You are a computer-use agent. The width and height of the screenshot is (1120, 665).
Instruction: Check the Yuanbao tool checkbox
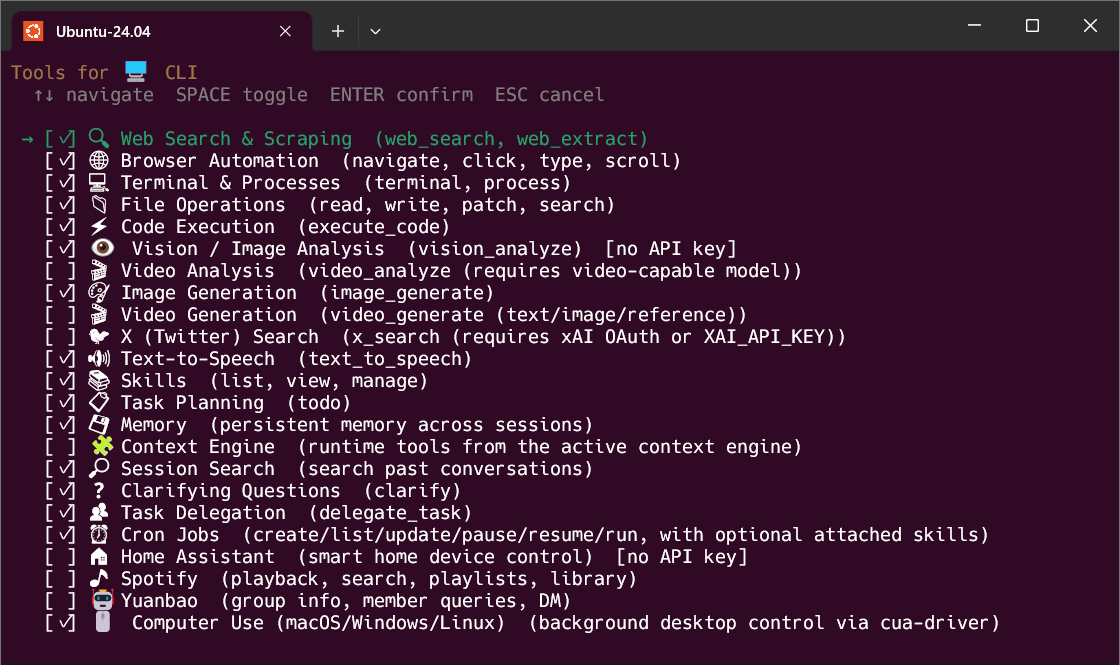(x=60, y=601)
